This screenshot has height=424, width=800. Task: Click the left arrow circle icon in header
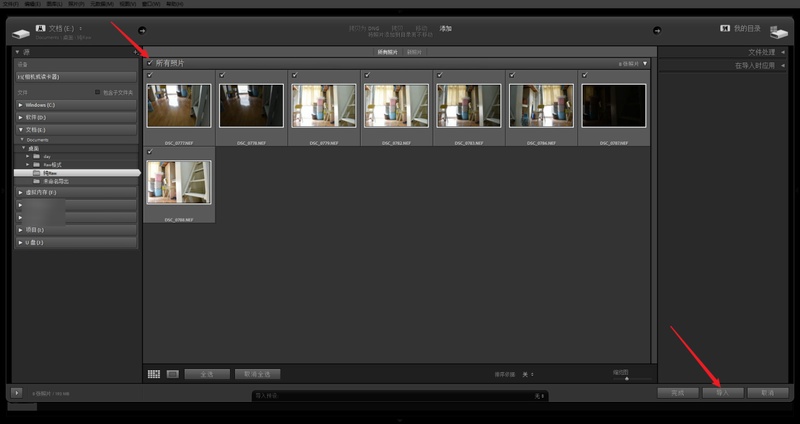(x=141, y=30)
